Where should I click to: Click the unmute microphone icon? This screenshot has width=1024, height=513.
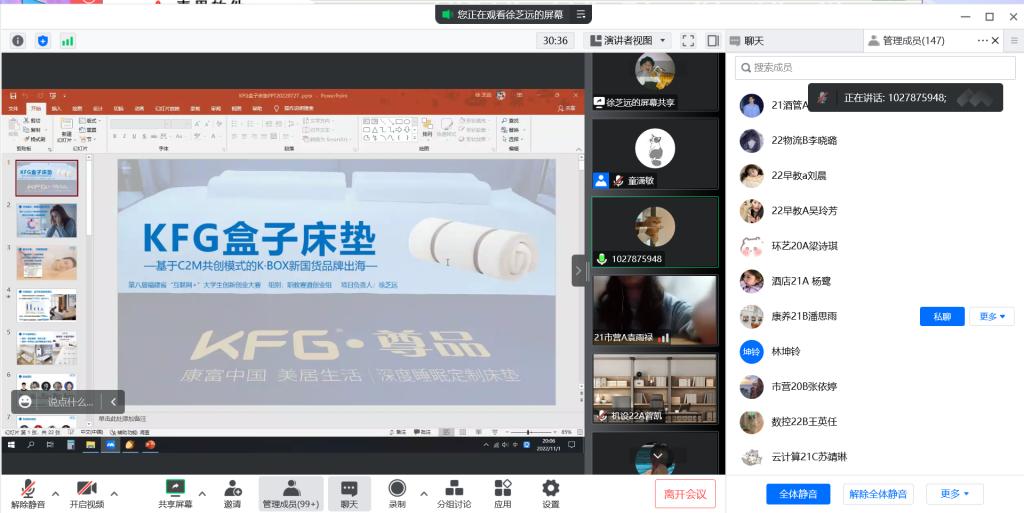coord(29,489)
